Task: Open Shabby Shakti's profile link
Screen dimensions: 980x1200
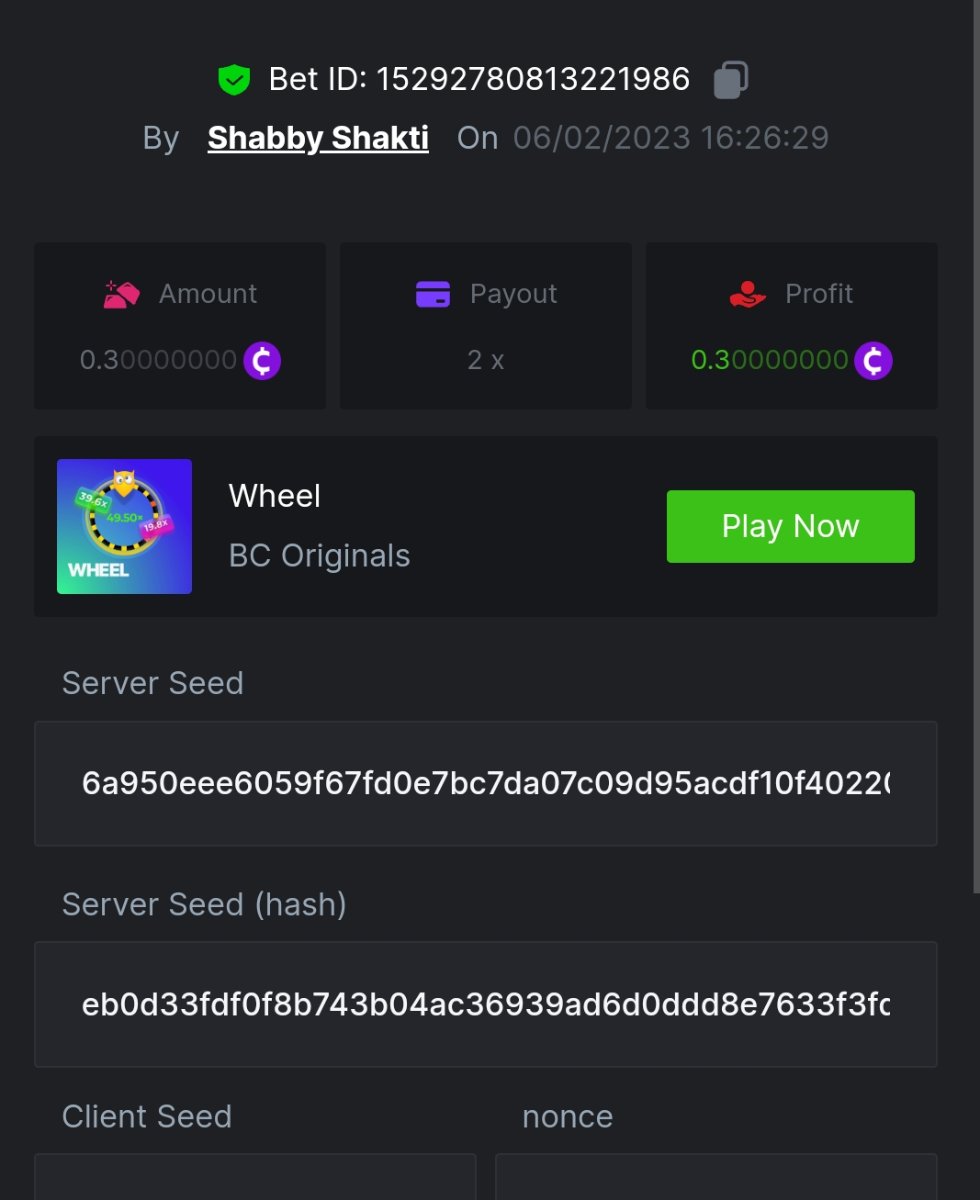Action: (x=318, y=138)
